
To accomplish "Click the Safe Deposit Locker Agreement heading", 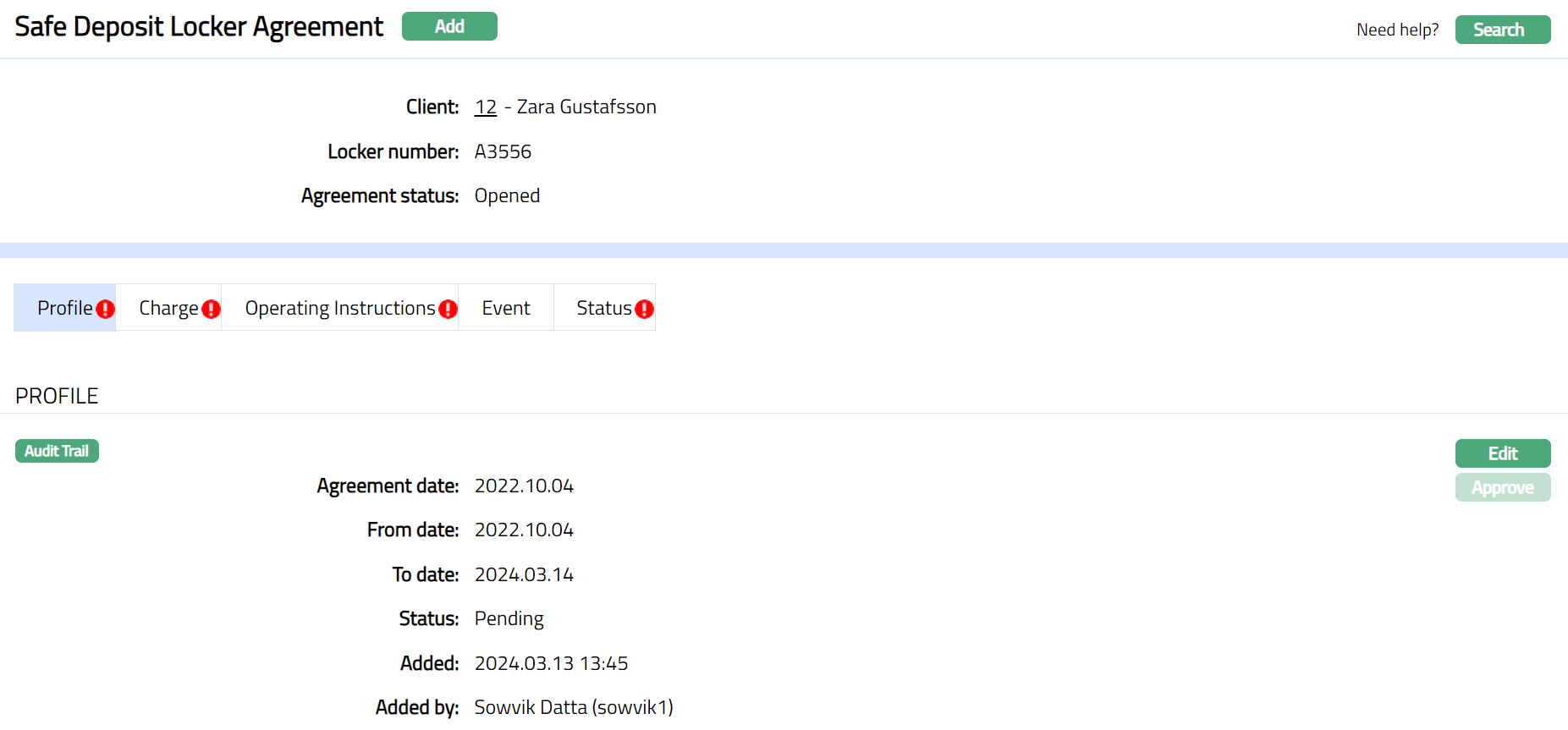I will 199,27.
